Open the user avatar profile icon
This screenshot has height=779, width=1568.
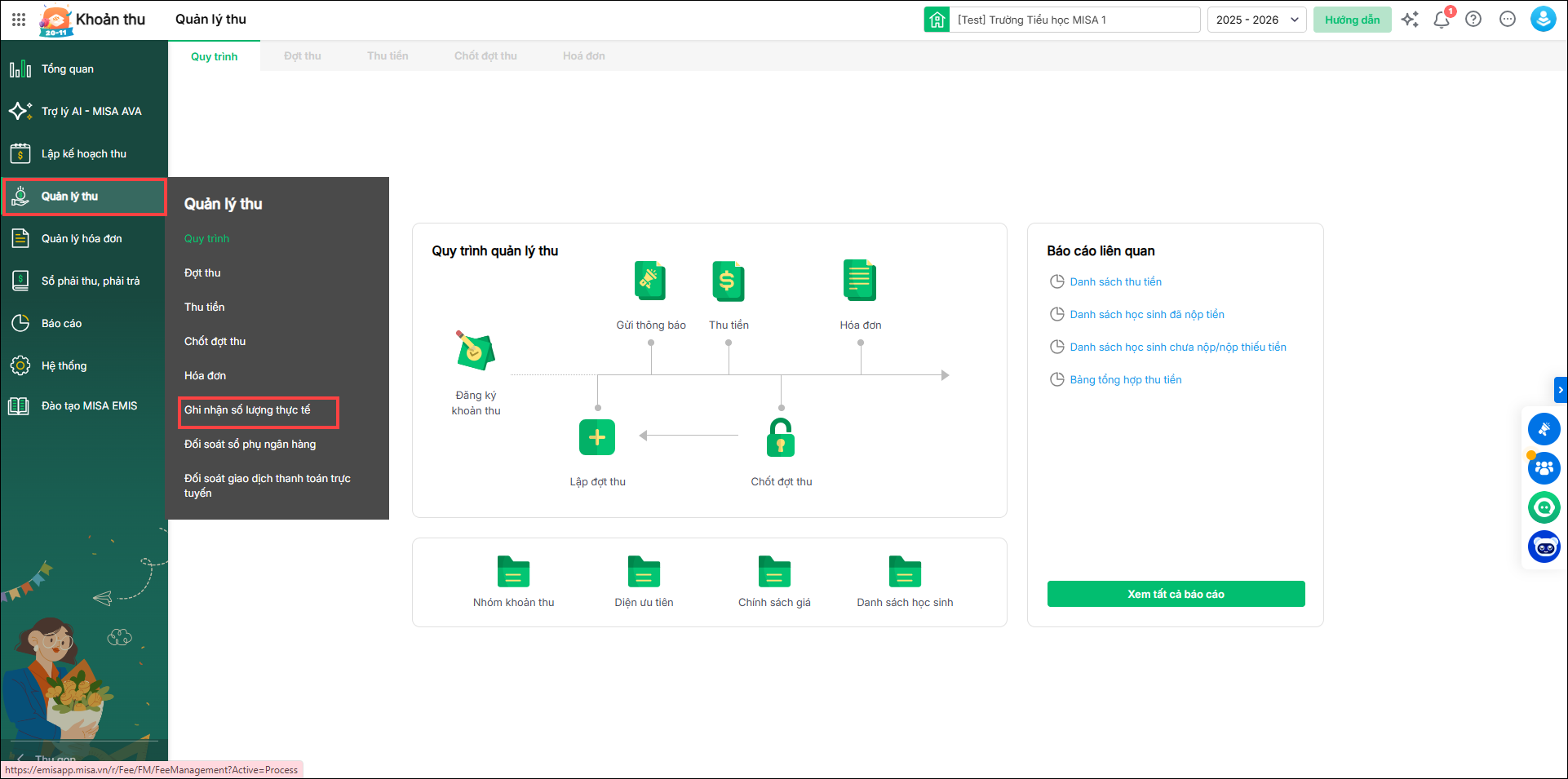click(1543, 20)
